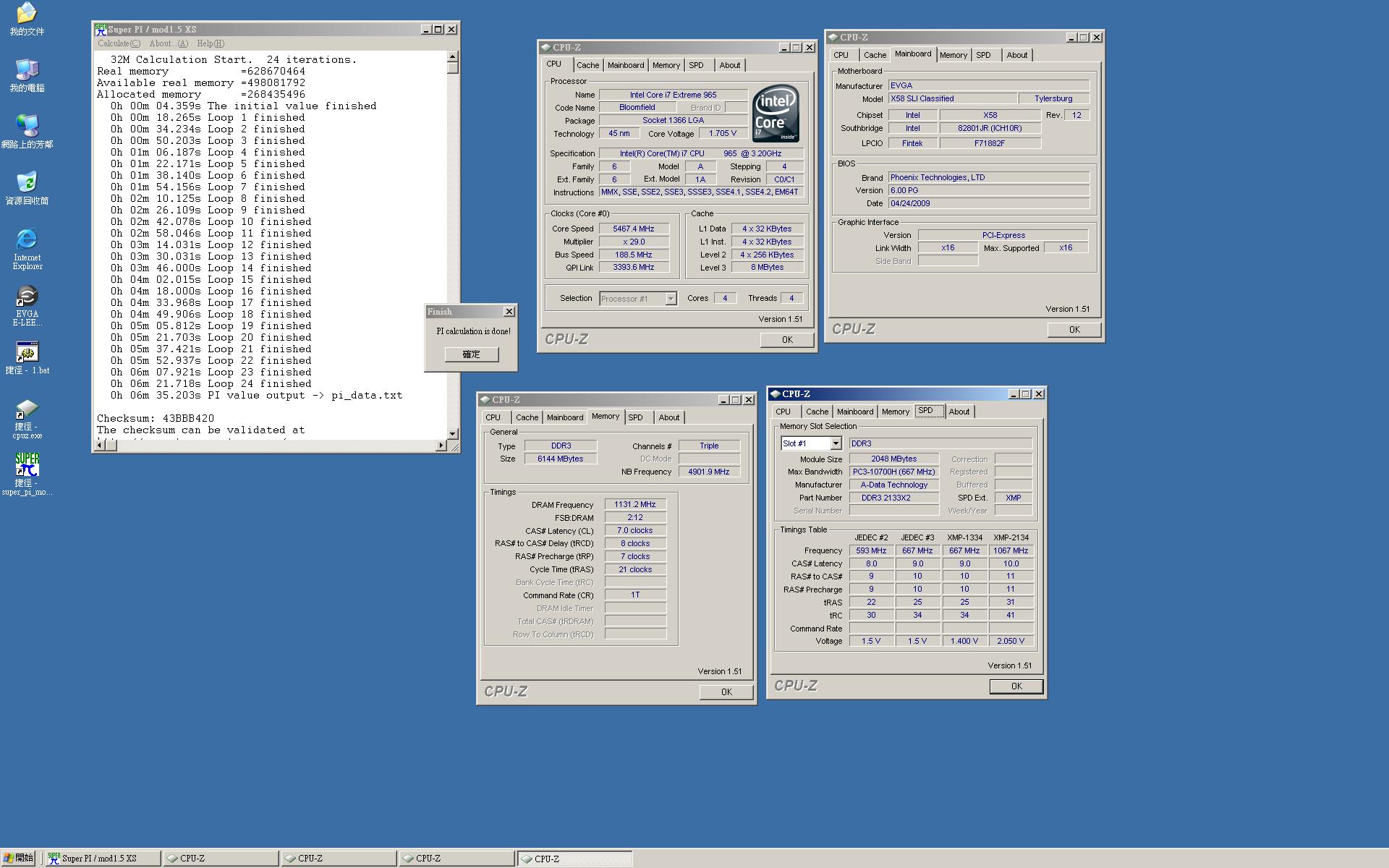Open Memory tab in the SPD CPU-Z window
Screen dimensions: 1389x868
click(x=895, y=412)
